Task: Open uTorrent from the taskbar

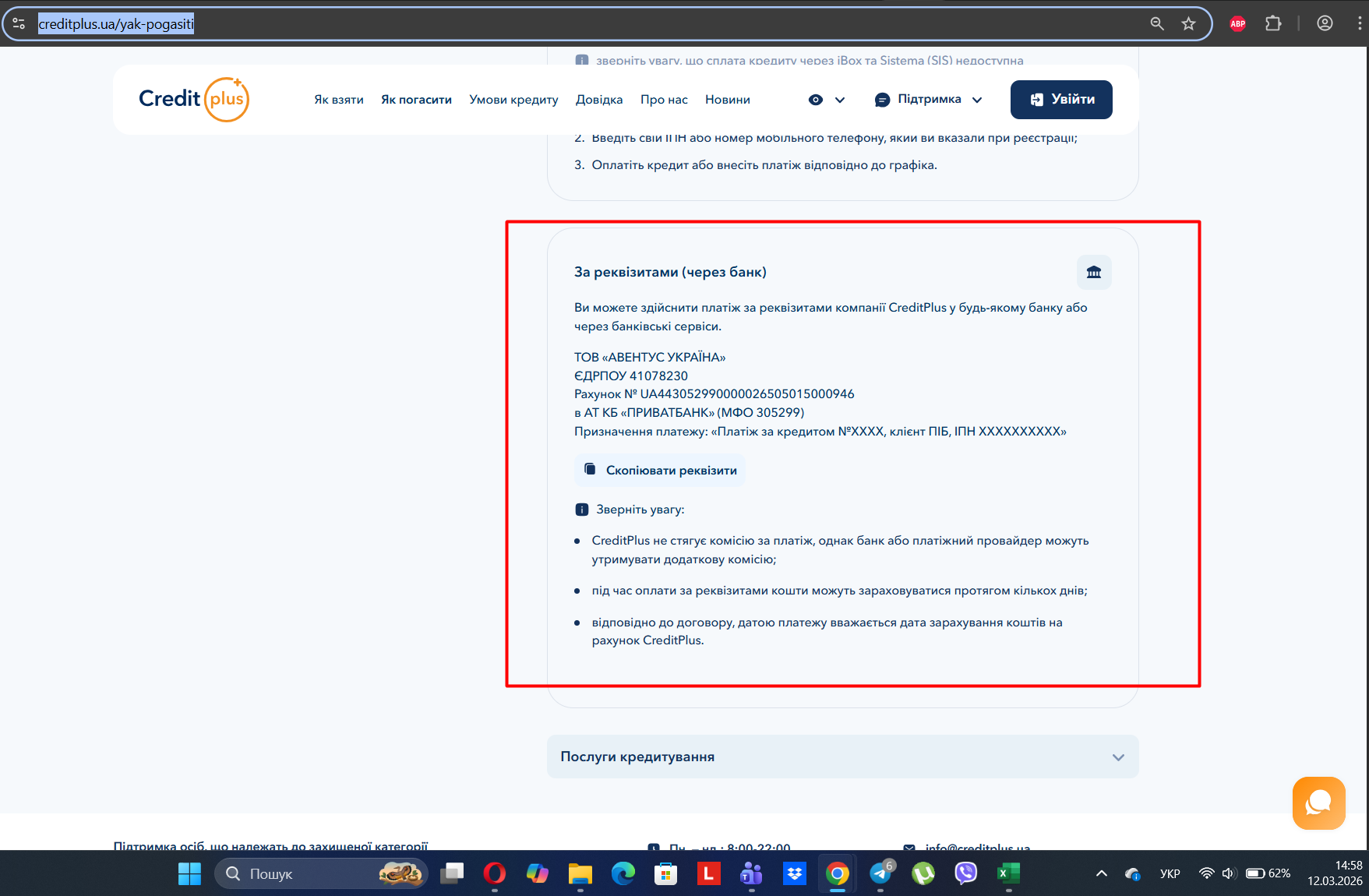Action: point(923,873)
